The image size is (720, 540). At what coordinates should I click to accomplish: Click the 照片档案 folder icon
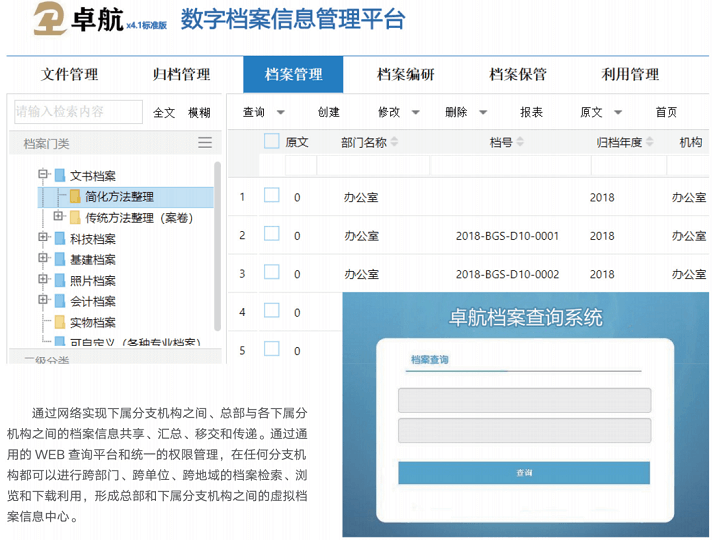[60, 280]
